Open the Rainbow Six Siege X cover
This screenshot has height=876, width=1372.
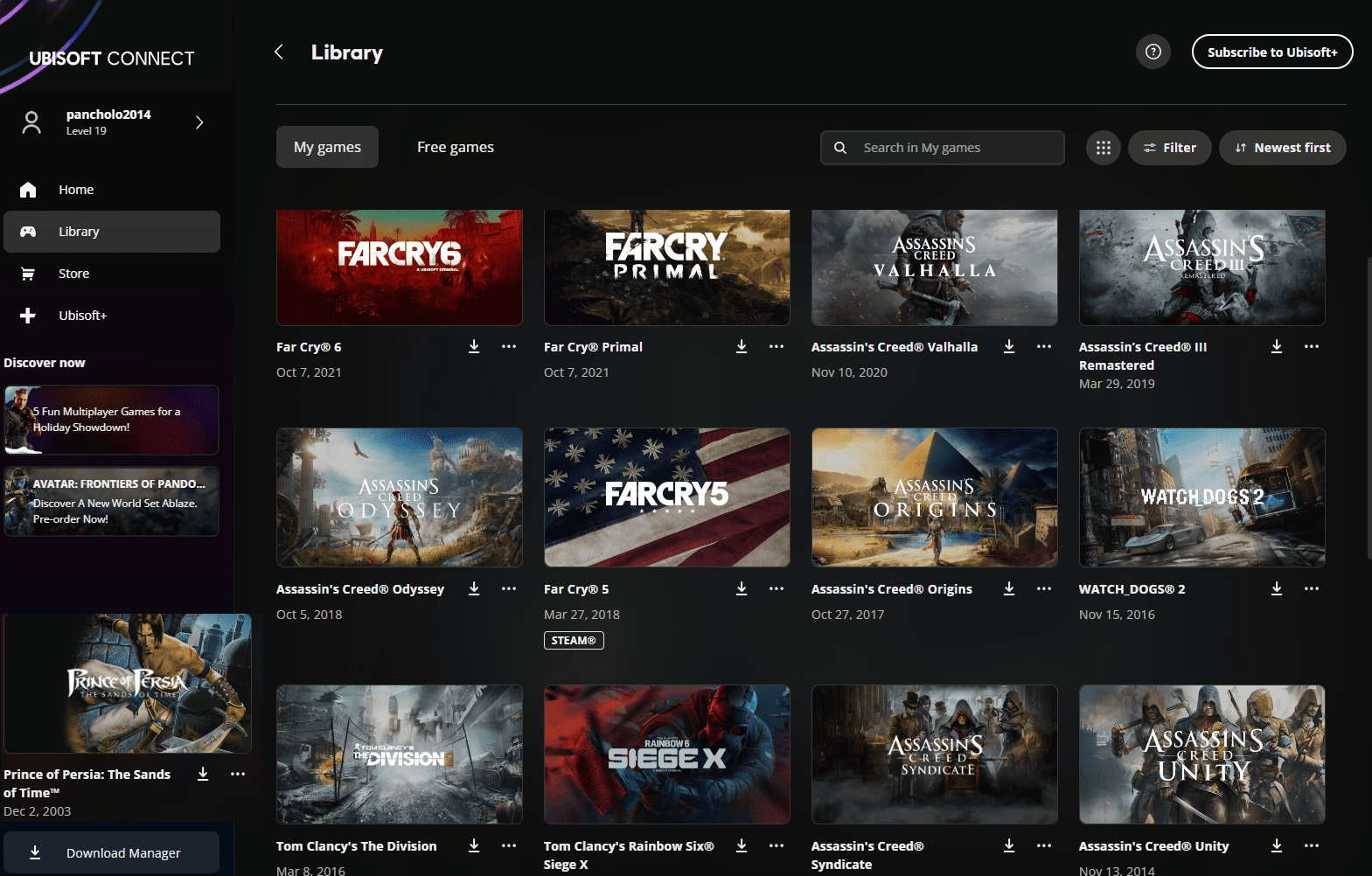tap(667, 754)
